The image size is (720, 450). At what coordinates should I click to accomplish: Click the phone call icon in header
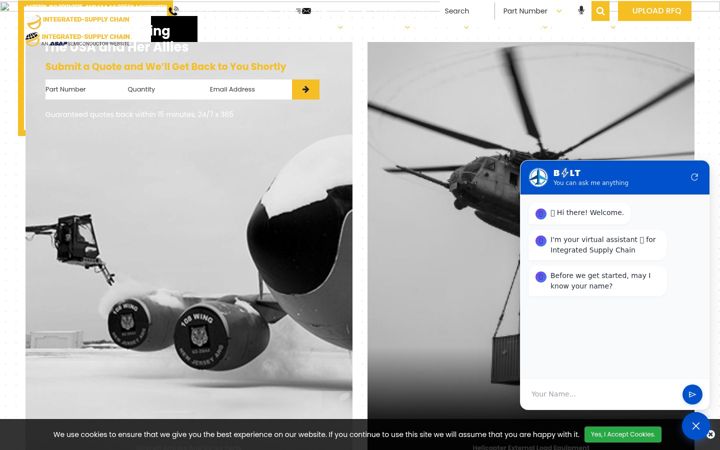[x=173, y=11]
